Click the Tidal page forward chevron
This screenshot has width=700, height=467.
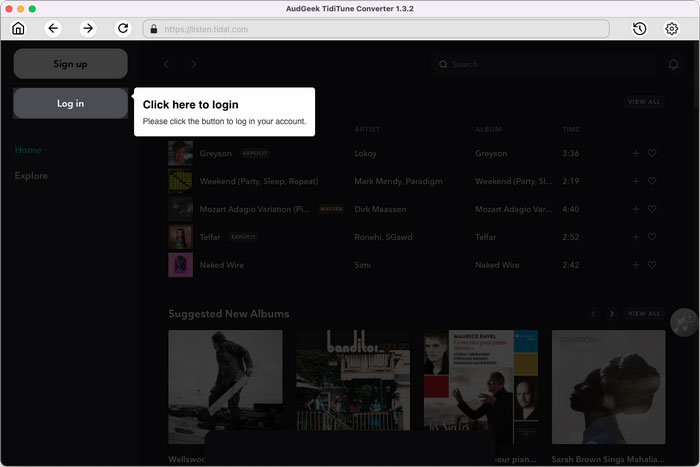(194, 64)
